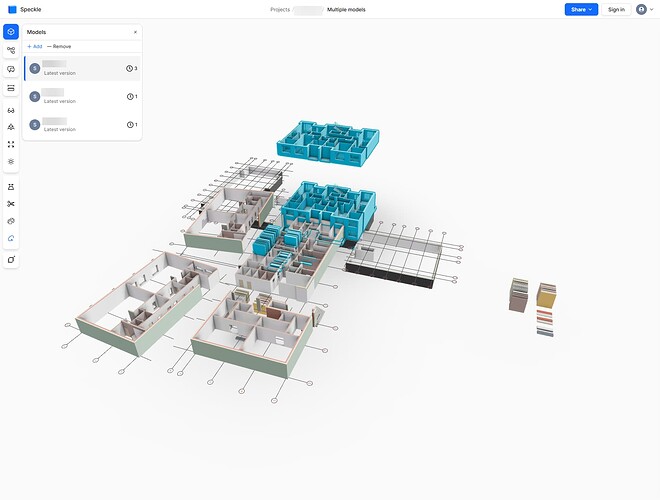Open version count on third model
Viewport: 660px width, 500px height.
click(x=131, y=125)
